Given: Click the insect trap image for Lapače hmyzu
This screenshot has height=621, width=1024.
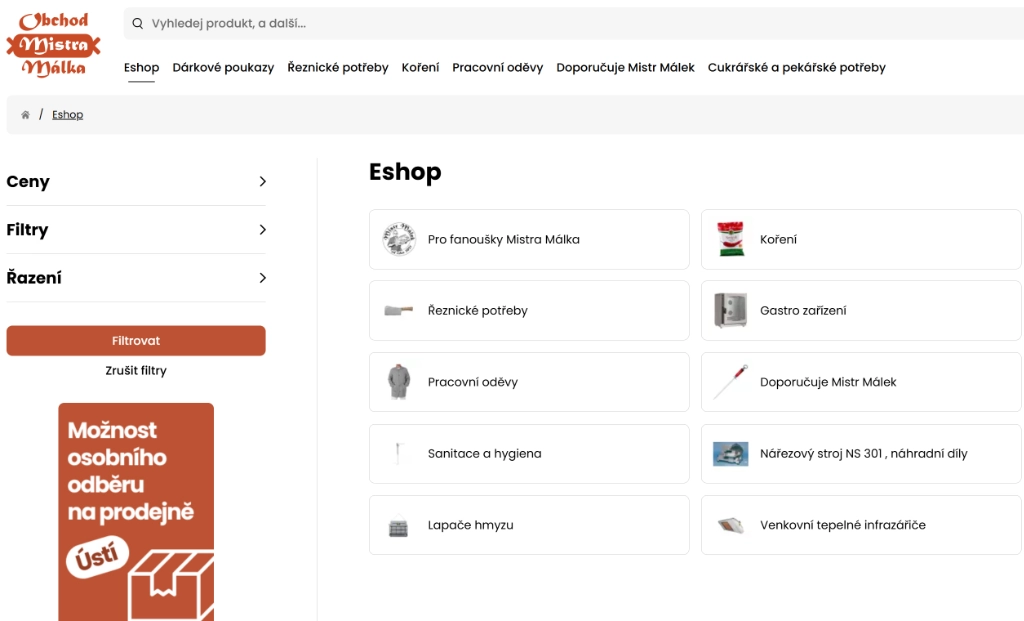Looking at the screenshot, I should click(x=398, y=526).
